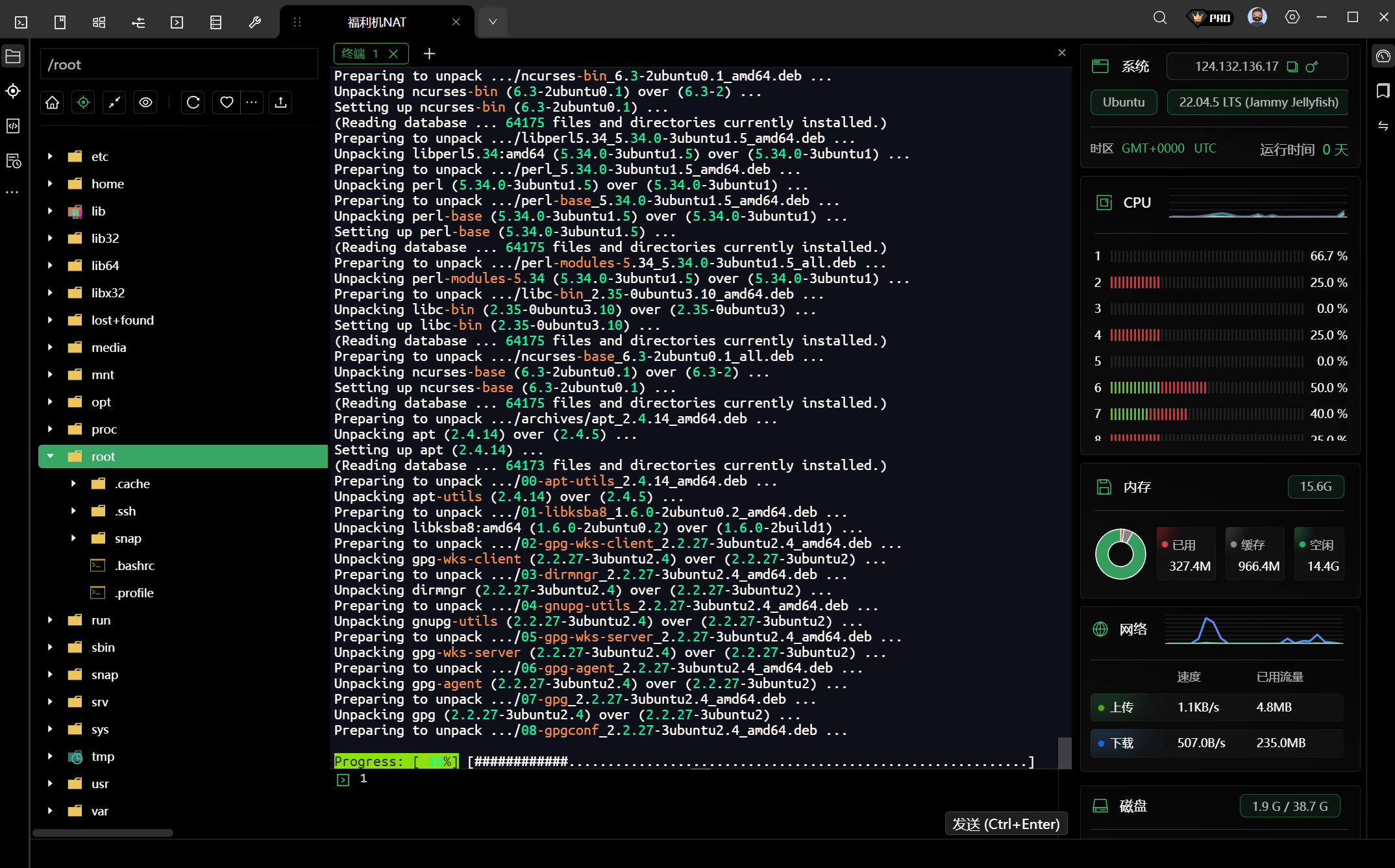Copy the IP address 124.132.136.17
Image resolution: width=1395 pixels, height=868 pixels.
(1292, 67)
